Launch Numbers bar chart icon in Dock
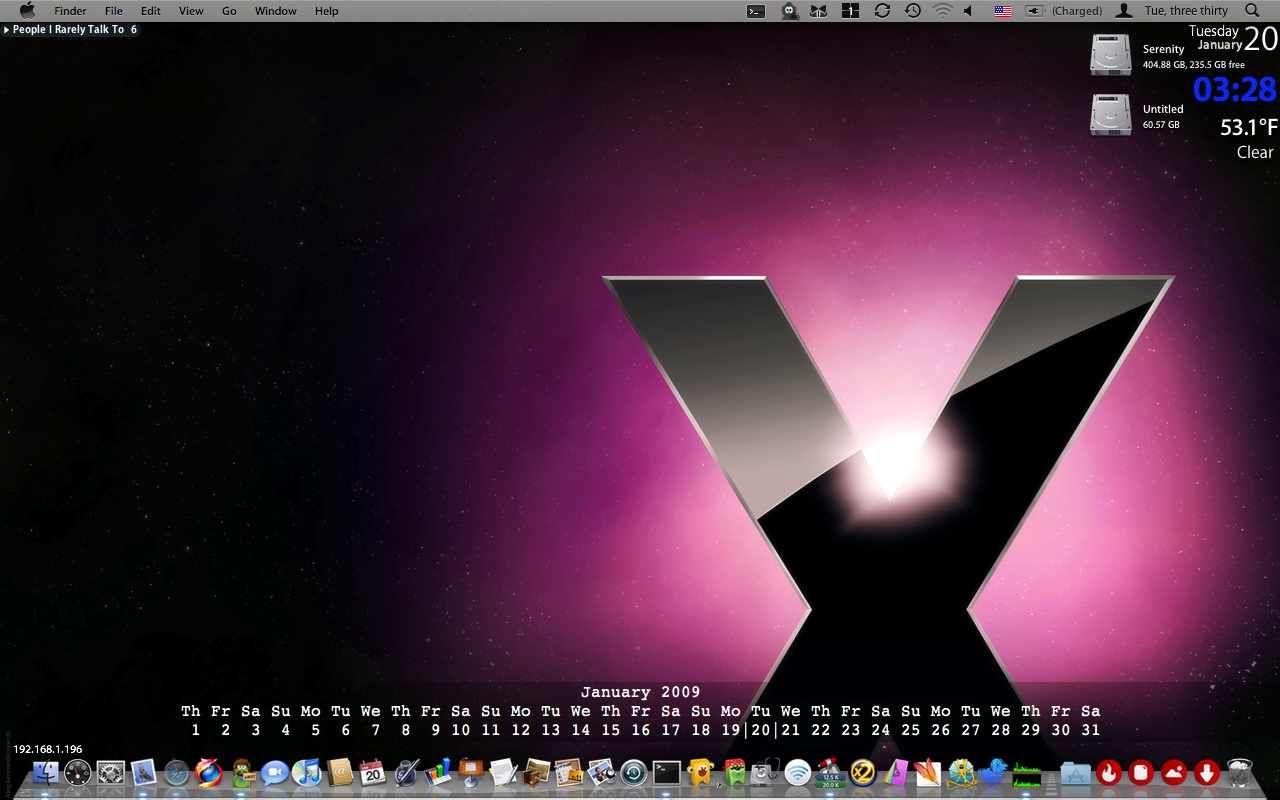1280x800 pixels. point(438,772)
